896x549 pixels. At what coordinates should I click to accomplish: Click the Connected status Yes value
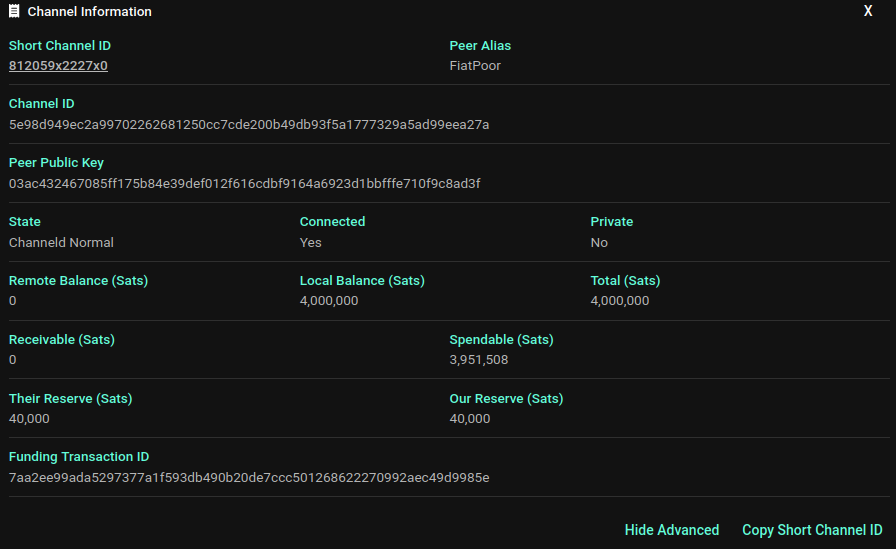311,243
